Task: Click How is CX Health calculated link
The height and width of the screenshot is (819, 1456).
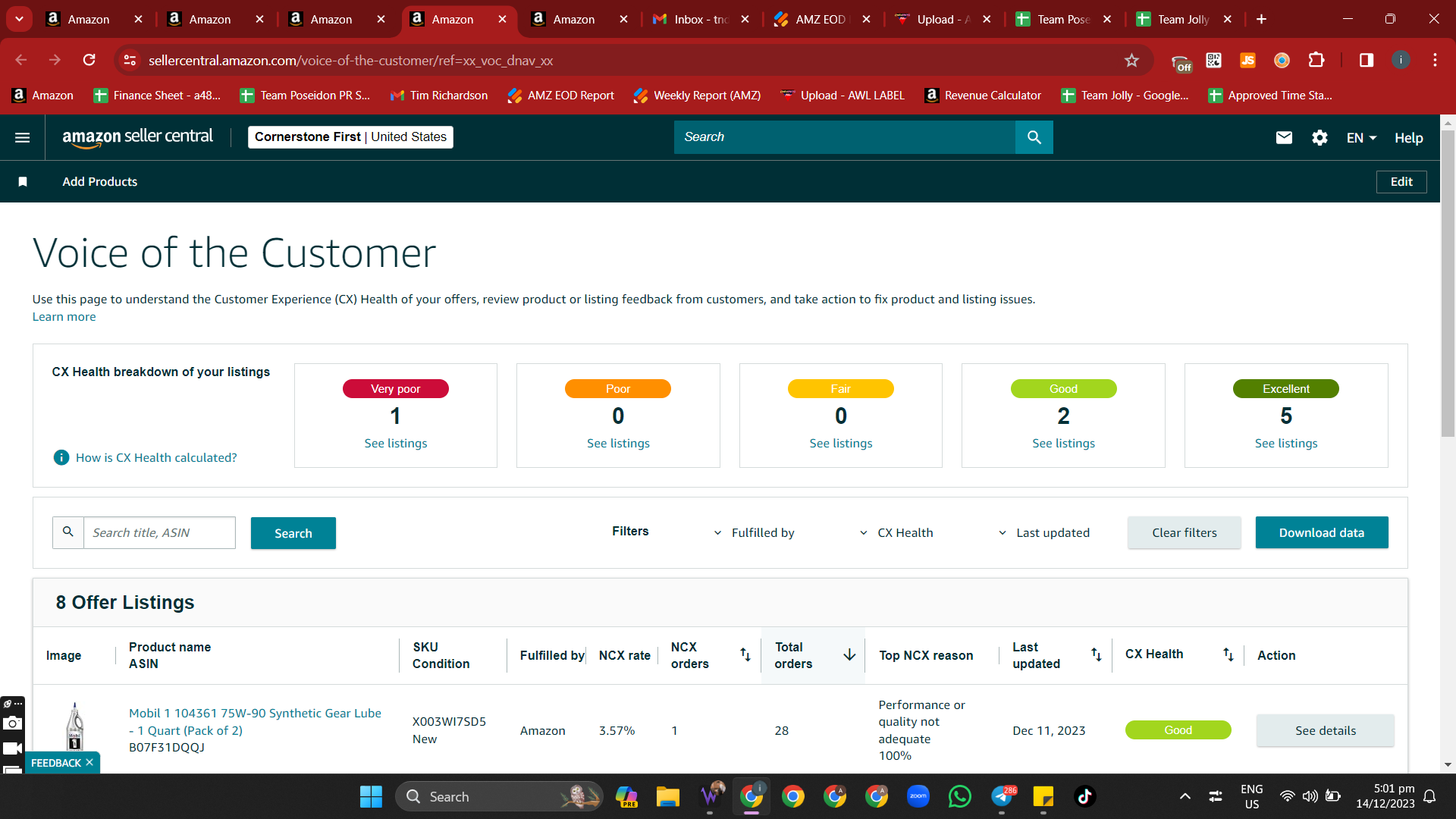Action: pos(156,457)
